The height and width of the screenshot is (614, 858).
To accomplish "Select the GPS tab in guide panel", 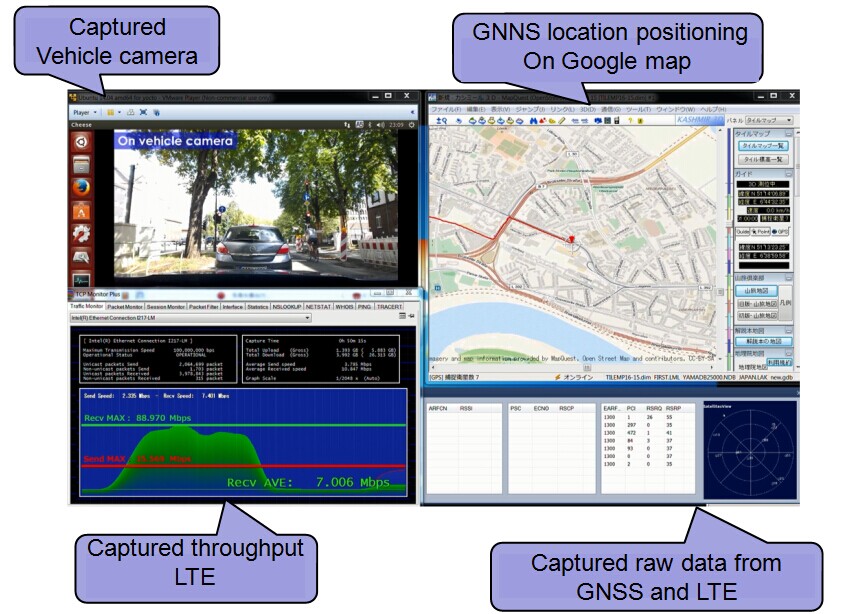I will tap(780, 232).
